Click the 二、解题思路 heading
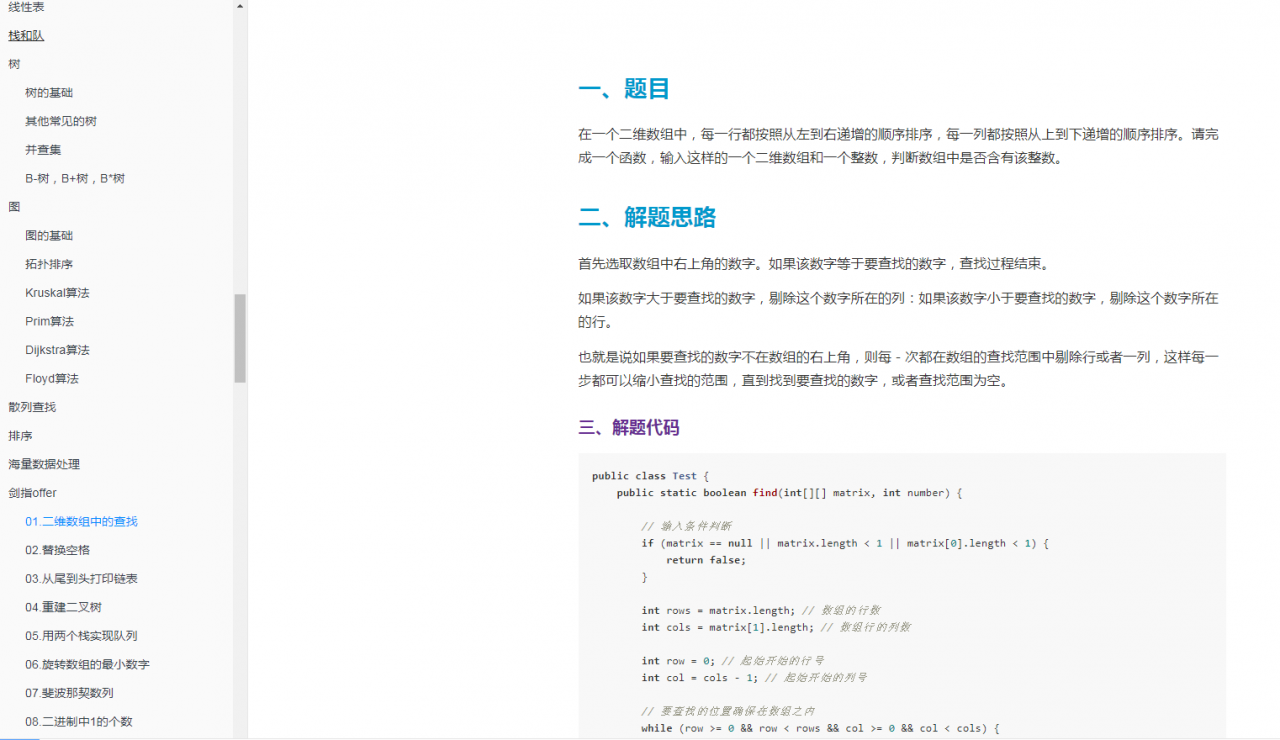The width and height of the screenshot is (1280, 740). [x=647, y=218]
